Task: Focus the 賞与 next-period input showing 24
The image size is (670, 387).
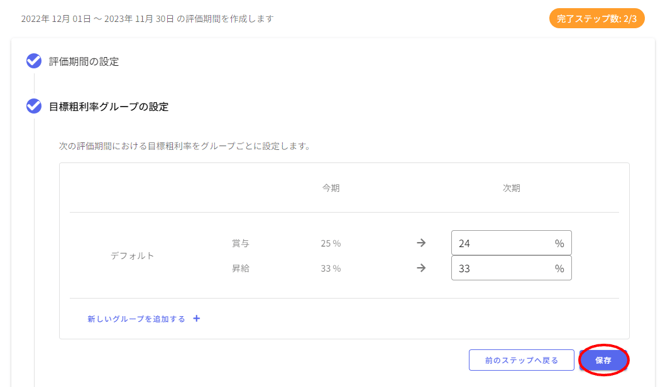Action: click(511, 243)
